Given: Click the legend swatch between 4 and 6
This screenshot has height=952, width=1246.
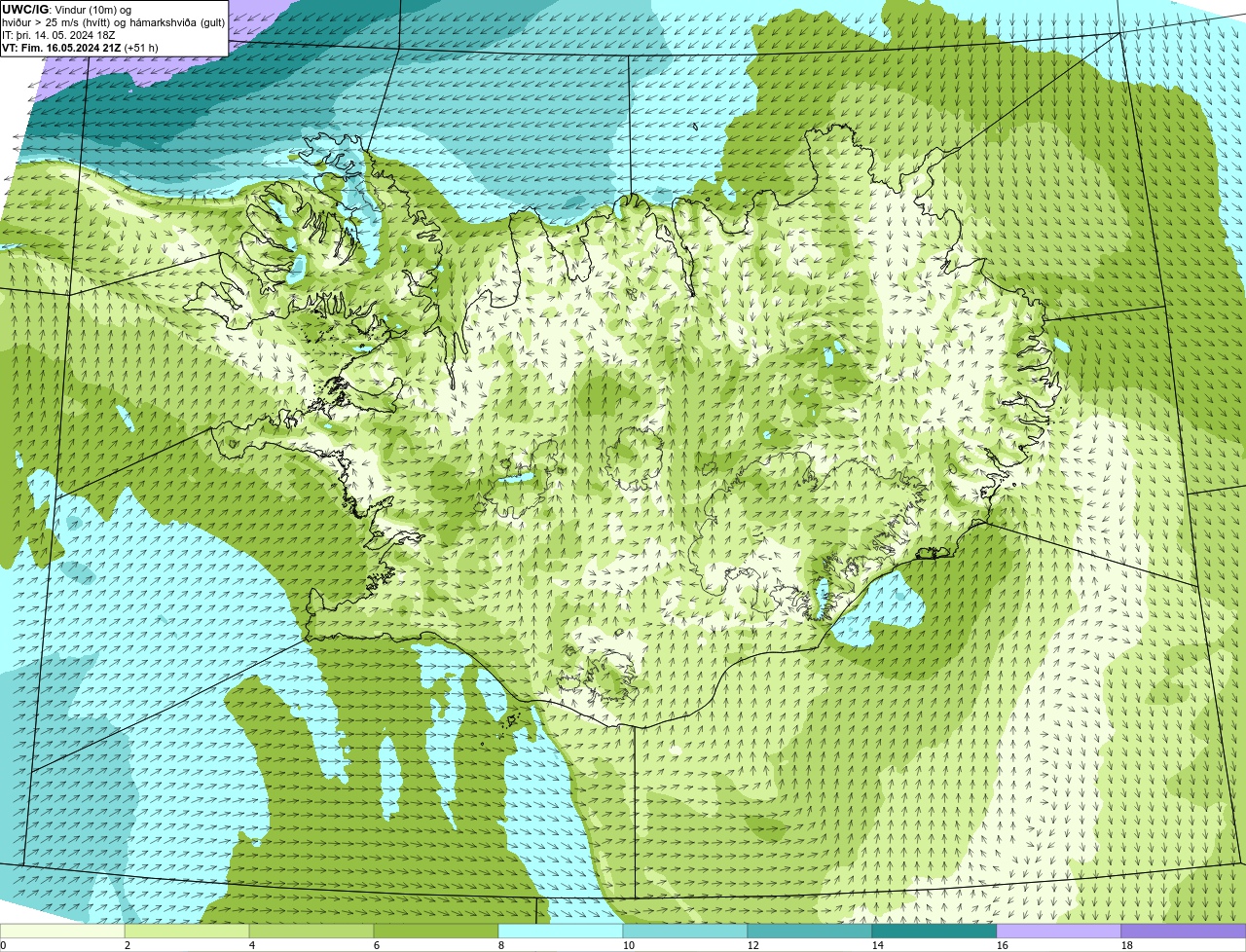Looking at the screenshot, I should [311, 932].
